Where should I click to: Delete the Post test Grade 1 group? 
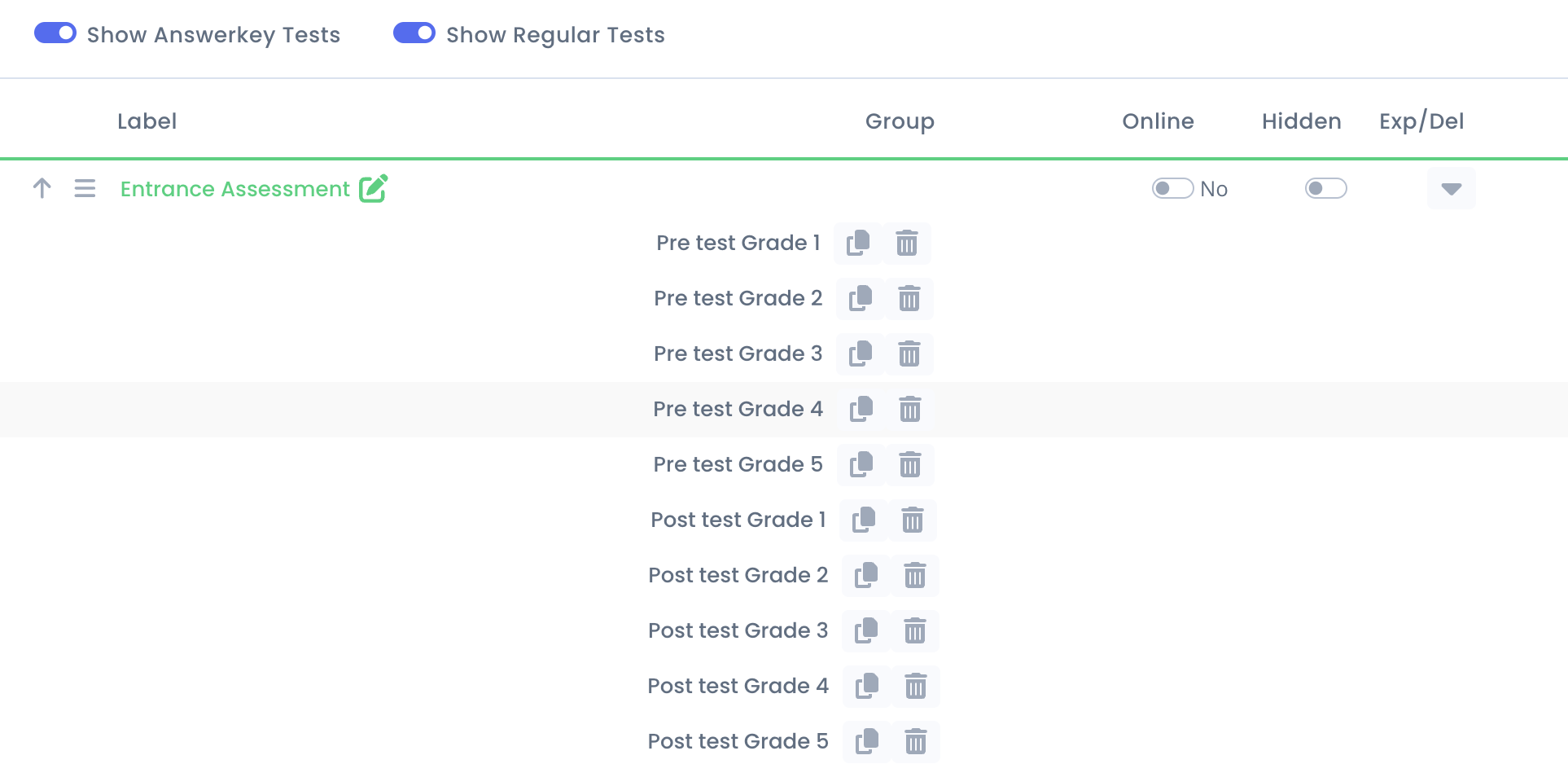click(x=913, y=520)
